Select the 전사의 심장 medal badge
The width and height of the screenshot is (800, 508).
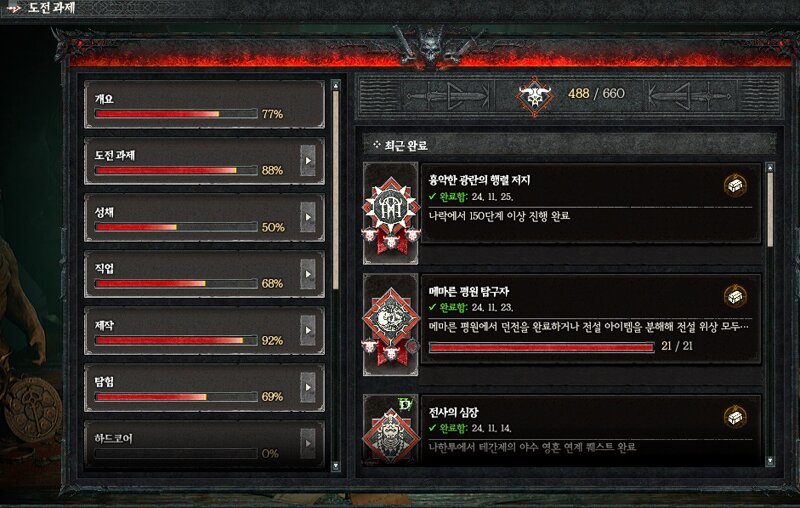tap(391, 429)
